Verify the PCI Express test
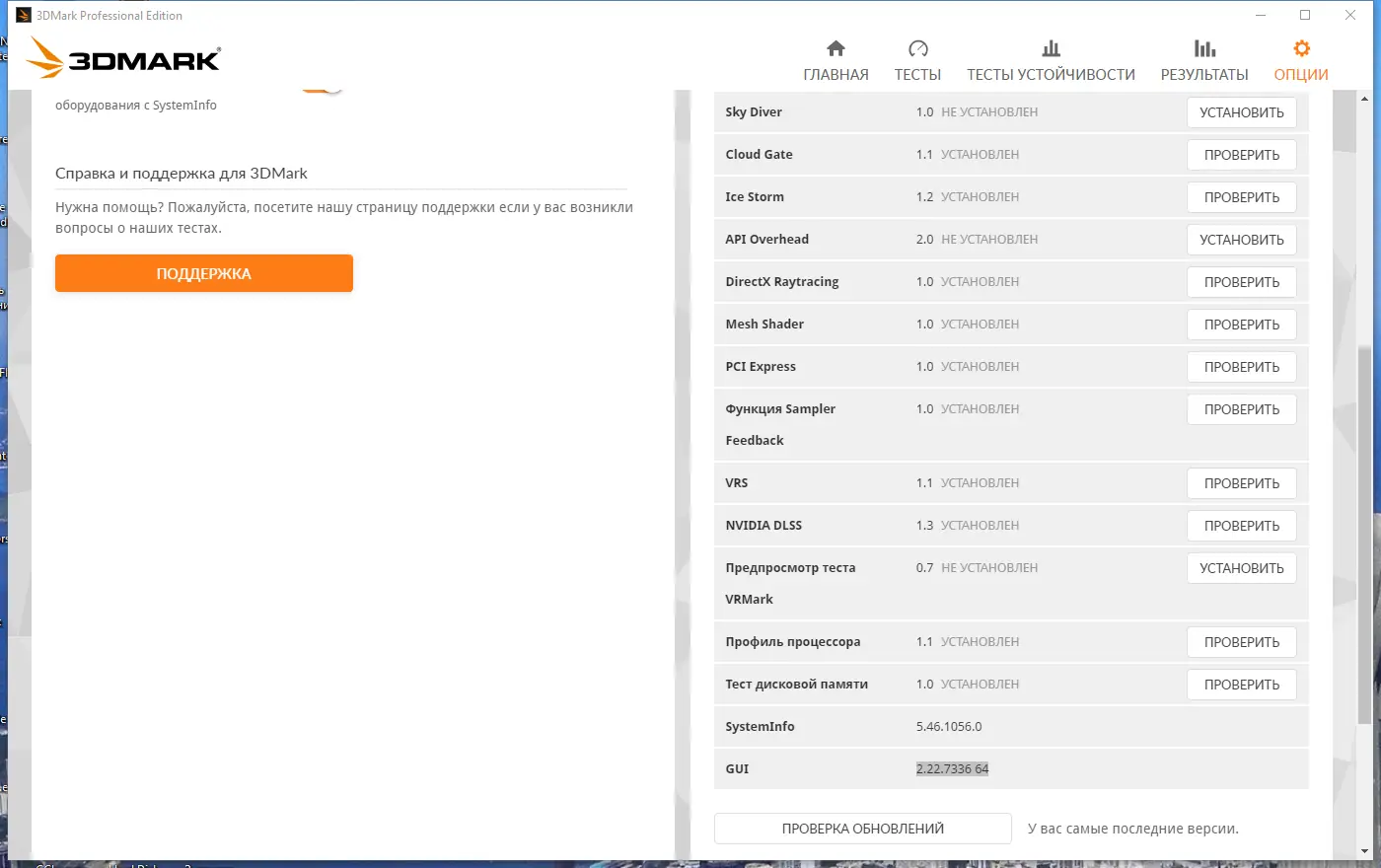 [x=1242, y=367]
